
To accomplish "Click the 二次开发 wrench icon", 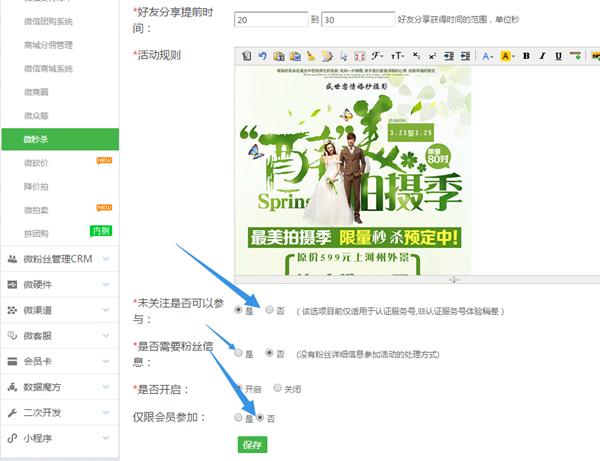I will (12, 413).
